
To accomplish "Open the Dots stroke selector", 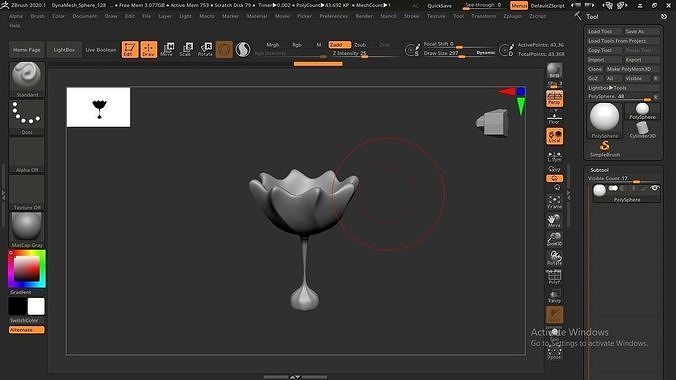I will pyautogui.click(x=27, y=117).
